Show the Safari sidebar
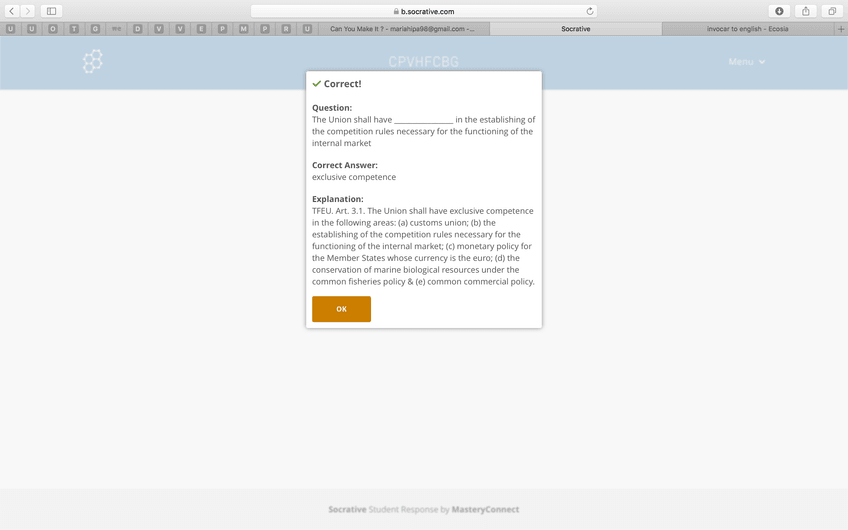 pos(51,11)
